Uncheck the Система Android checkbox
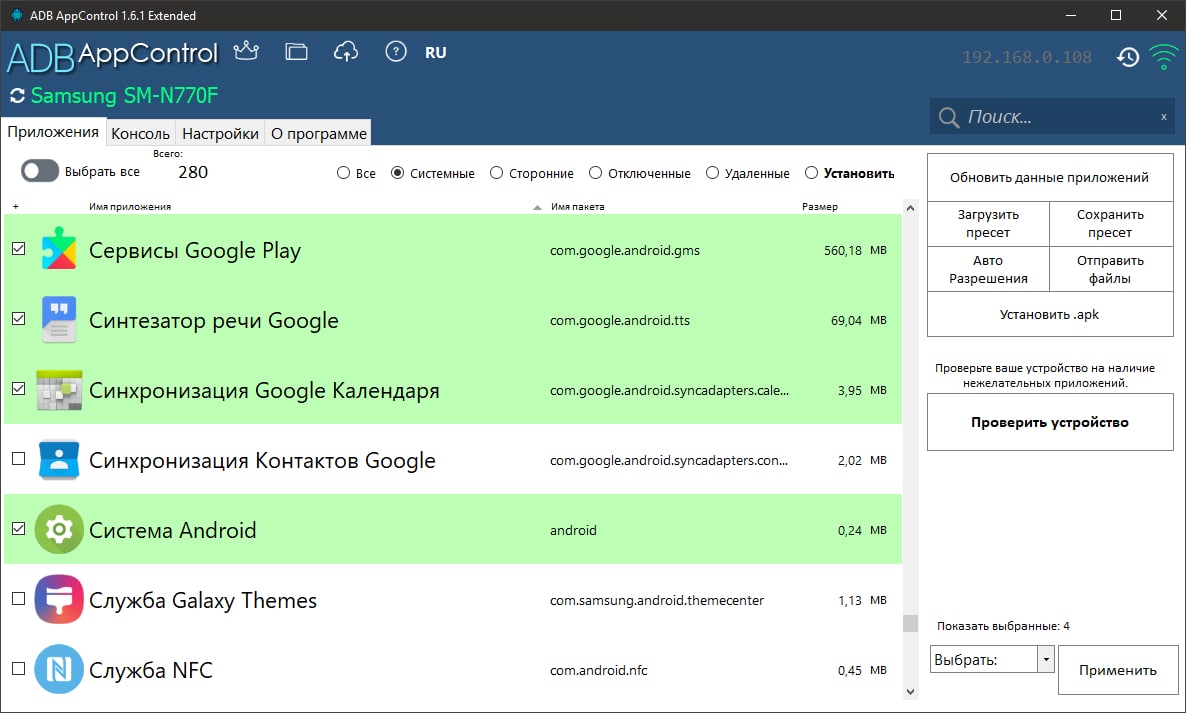This screenshot has height=713, width=1186. [x=19, y=529]
